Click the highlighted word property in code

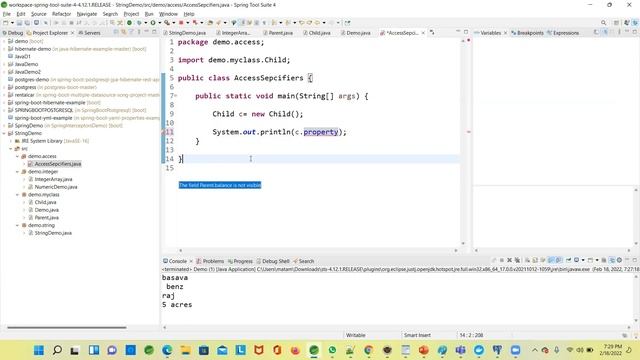[321, 132]
